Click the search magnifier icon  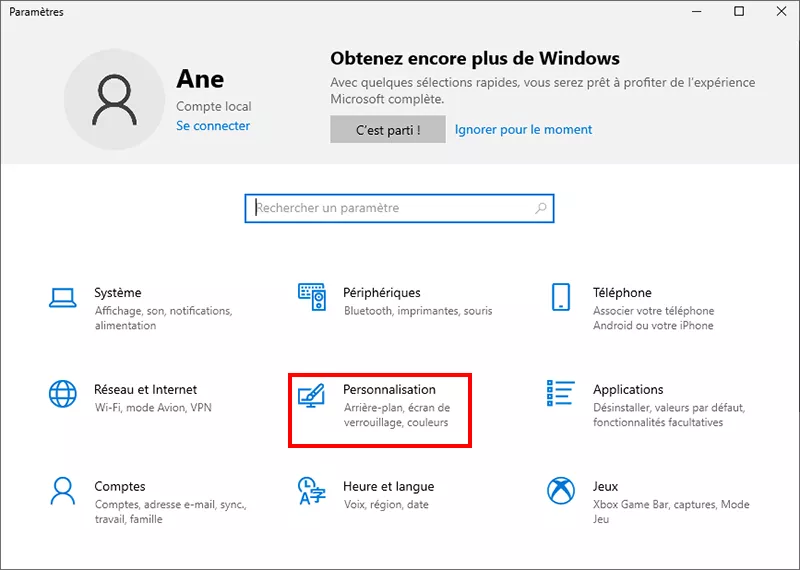coord(541,209)
